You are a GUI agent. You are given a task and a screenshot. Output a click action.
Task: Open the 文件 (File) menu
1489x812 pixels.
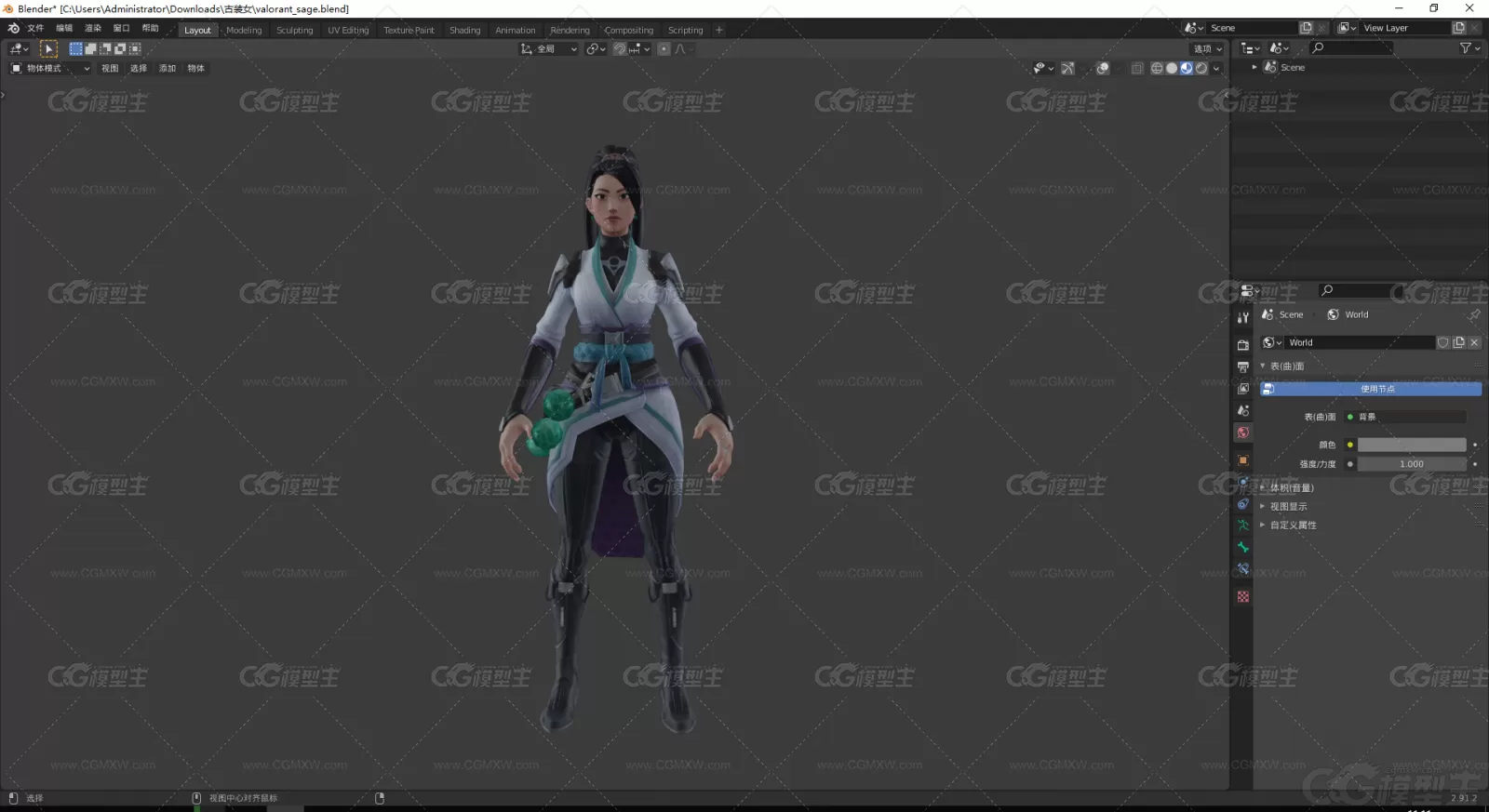click(36, 29)
